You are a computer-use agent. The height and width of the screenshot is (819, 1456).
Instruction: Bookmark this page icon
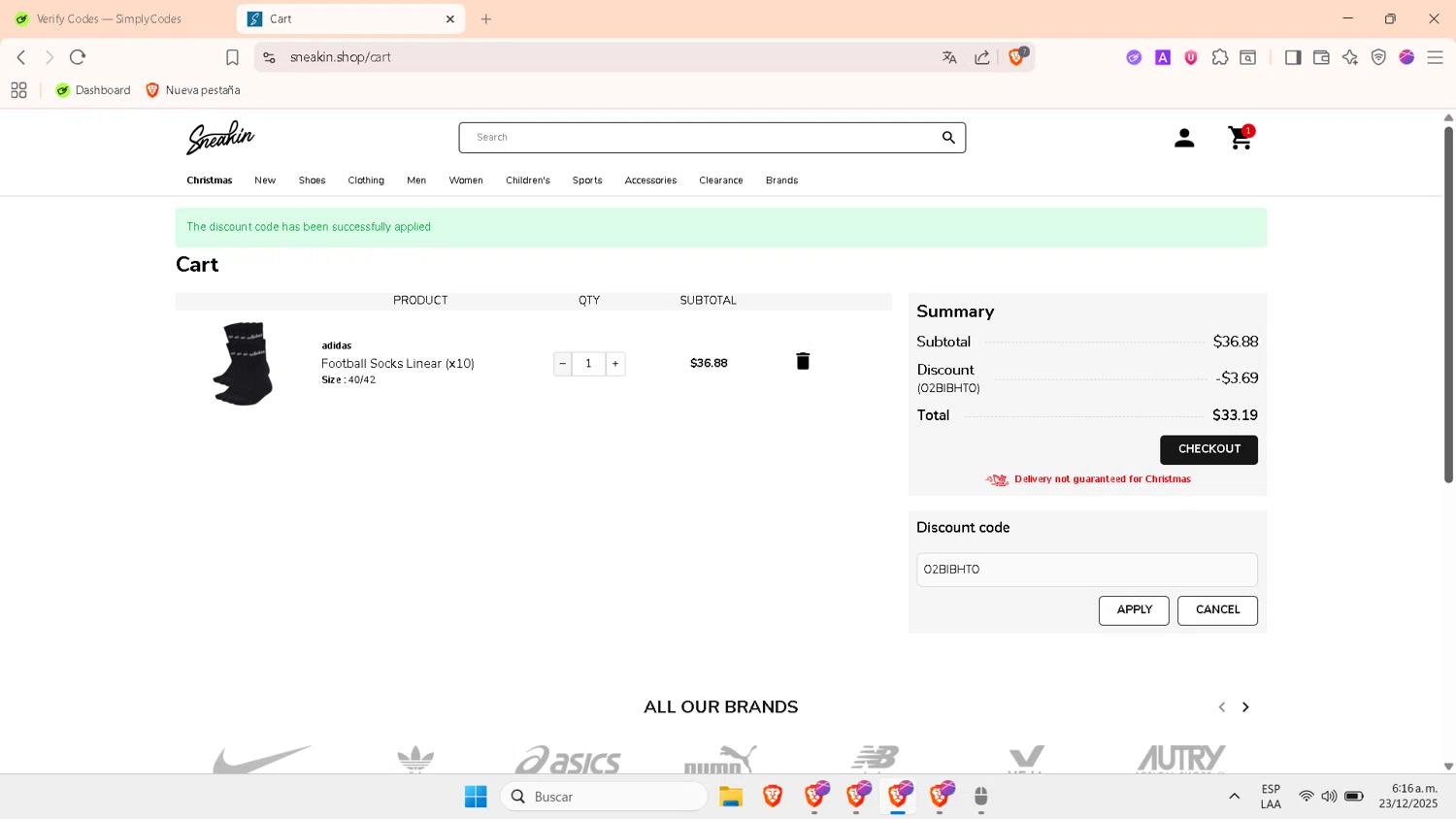232,57
